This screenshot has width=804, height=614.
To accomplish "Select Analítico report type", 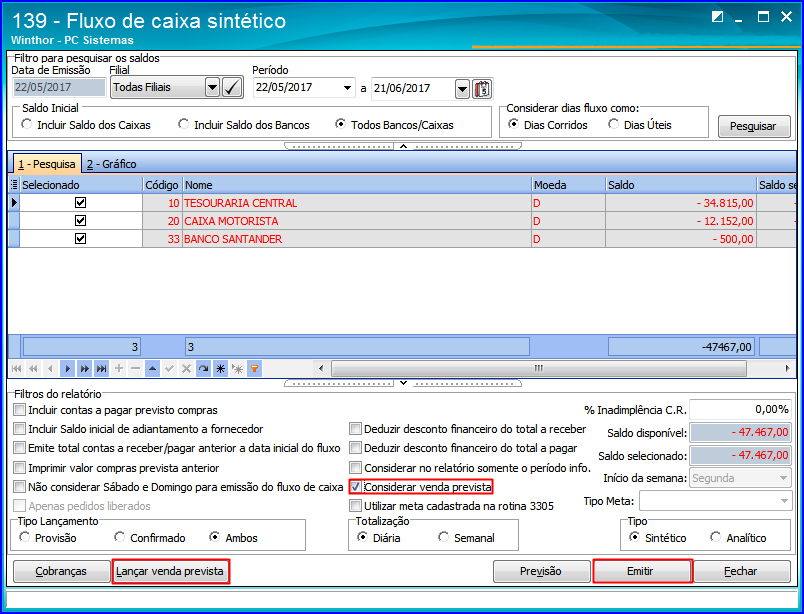I will pos(715,537).
